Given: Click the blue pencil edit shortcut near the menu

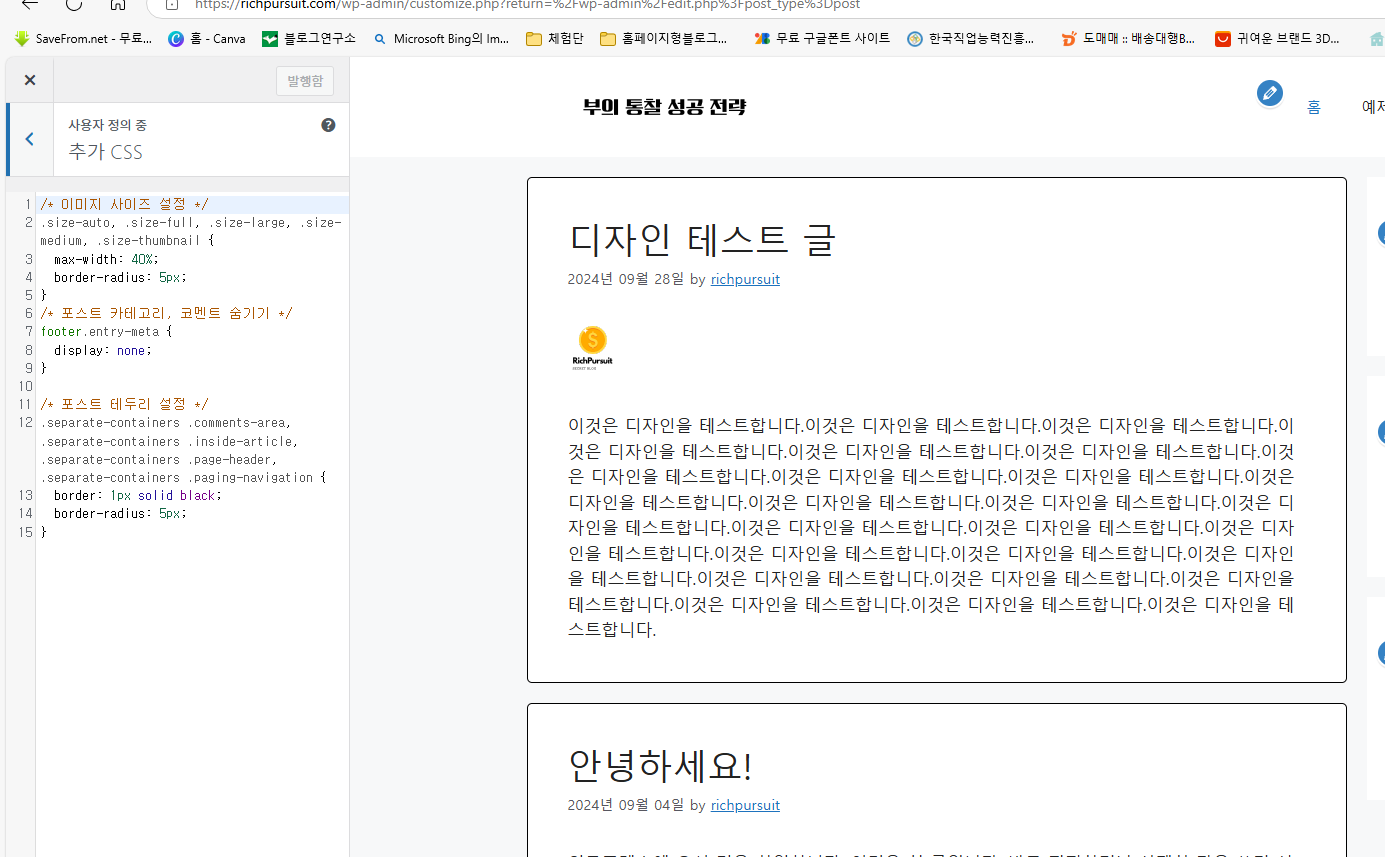Looking at the screenshot, I should (1270, 93).
